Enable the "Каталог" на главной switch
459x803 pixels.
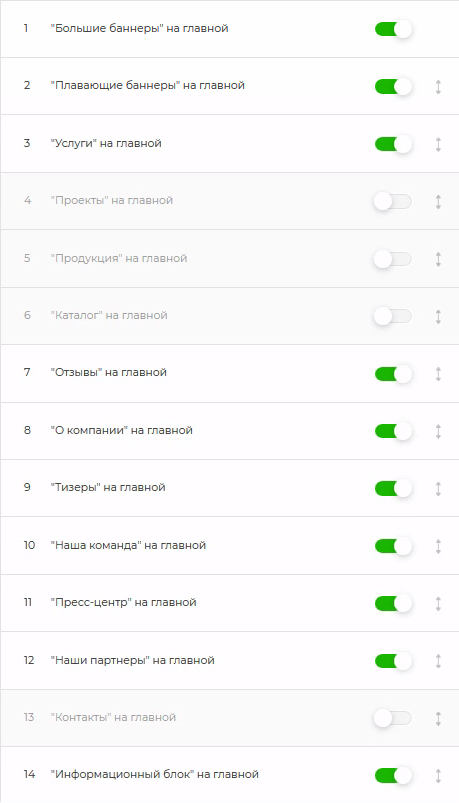[393, 316]
